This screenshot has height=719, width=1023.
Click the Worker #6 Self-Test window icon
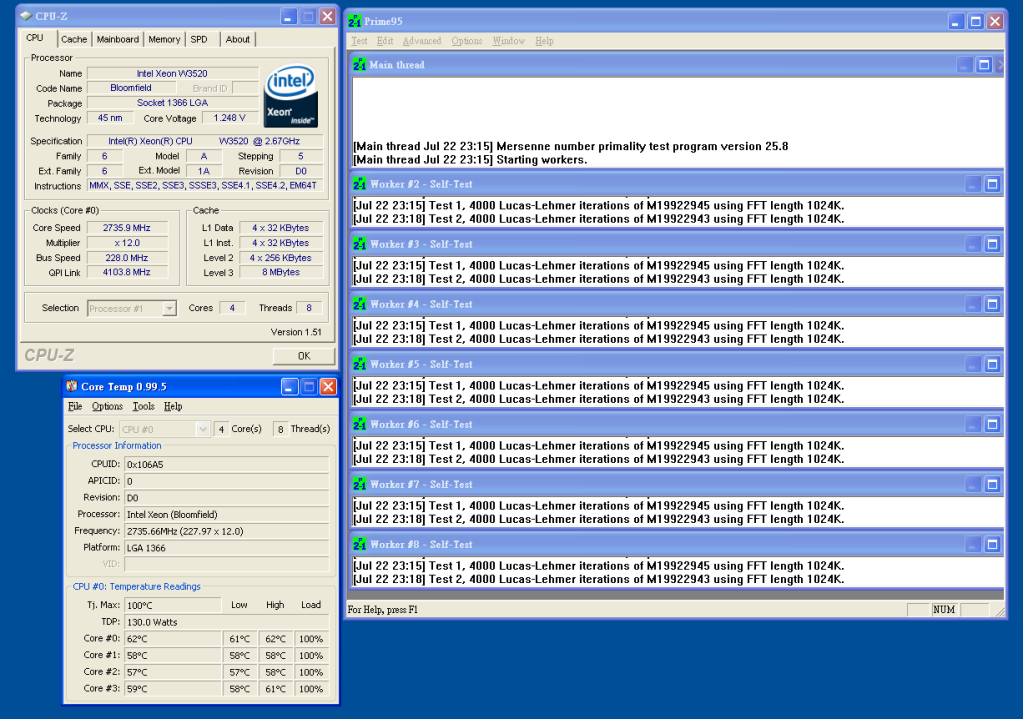coord(359,424)
